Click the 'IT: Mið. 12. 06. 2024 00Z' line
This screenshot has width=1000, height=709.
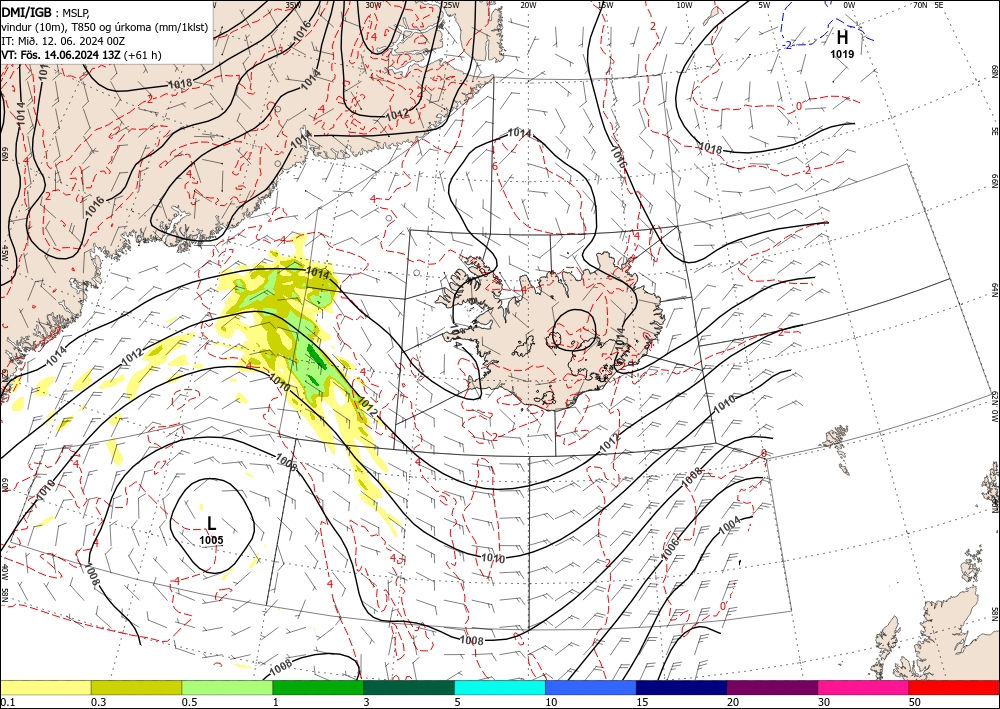(x=63, y=41)
